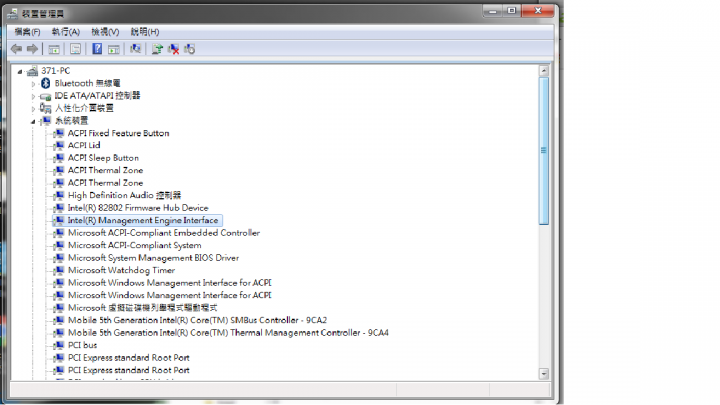The image size is (720, 405).
Task: Close the Device Manager window
Action: coord(538,11)
